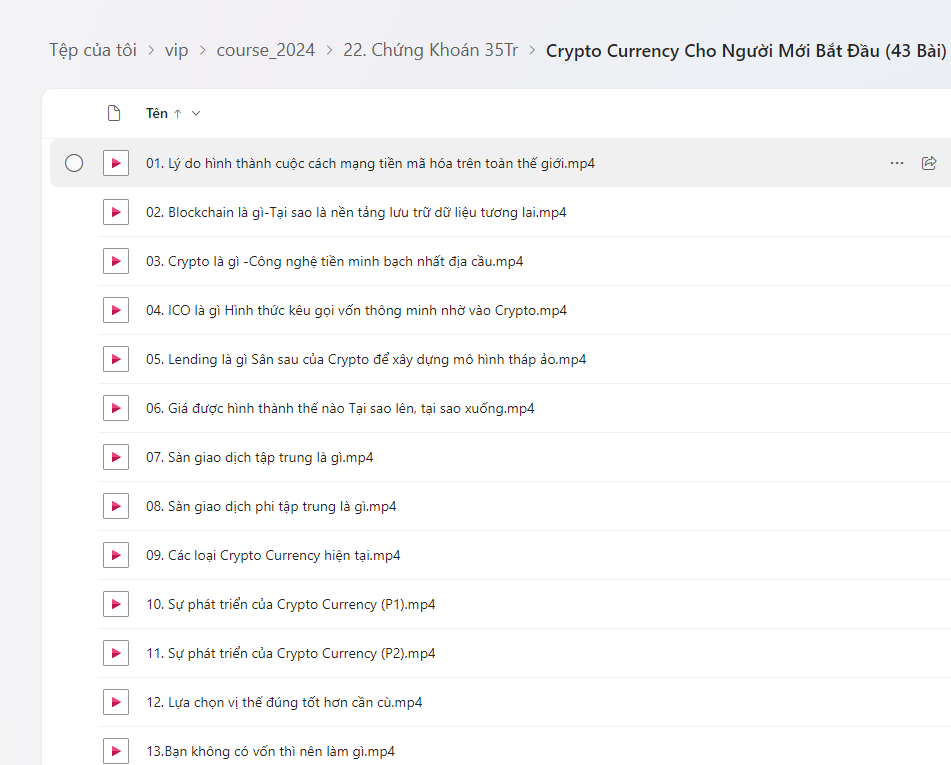951x765 pixels.
Task: Open 09. Các loại Crypto Currency file
Action: 273,555
